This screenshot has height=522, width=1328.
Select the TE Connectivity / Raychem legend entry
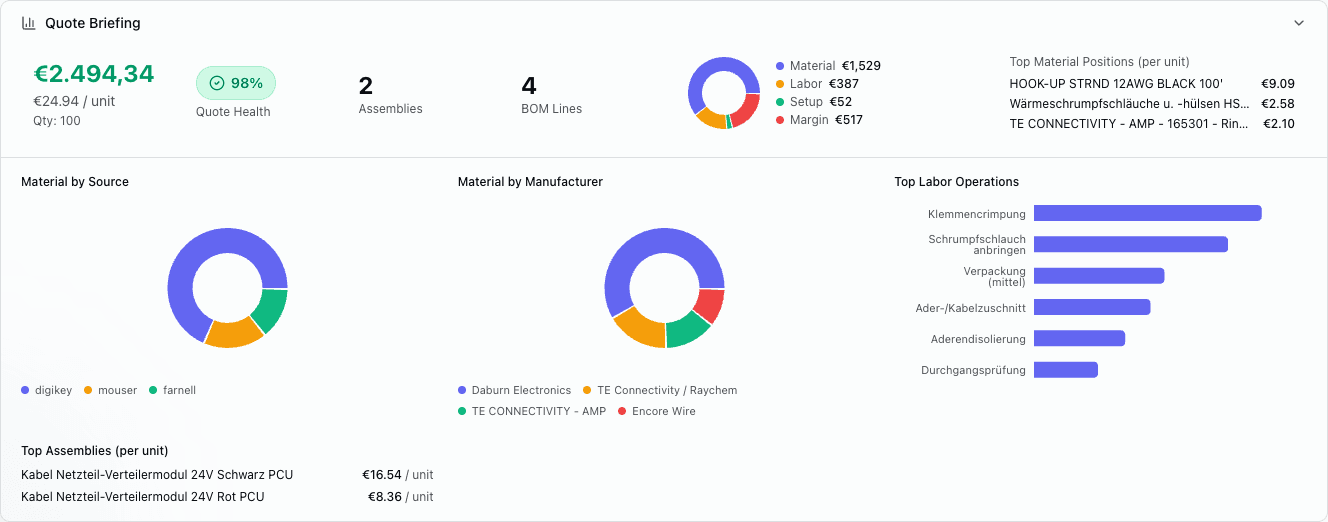pos(660,390)
